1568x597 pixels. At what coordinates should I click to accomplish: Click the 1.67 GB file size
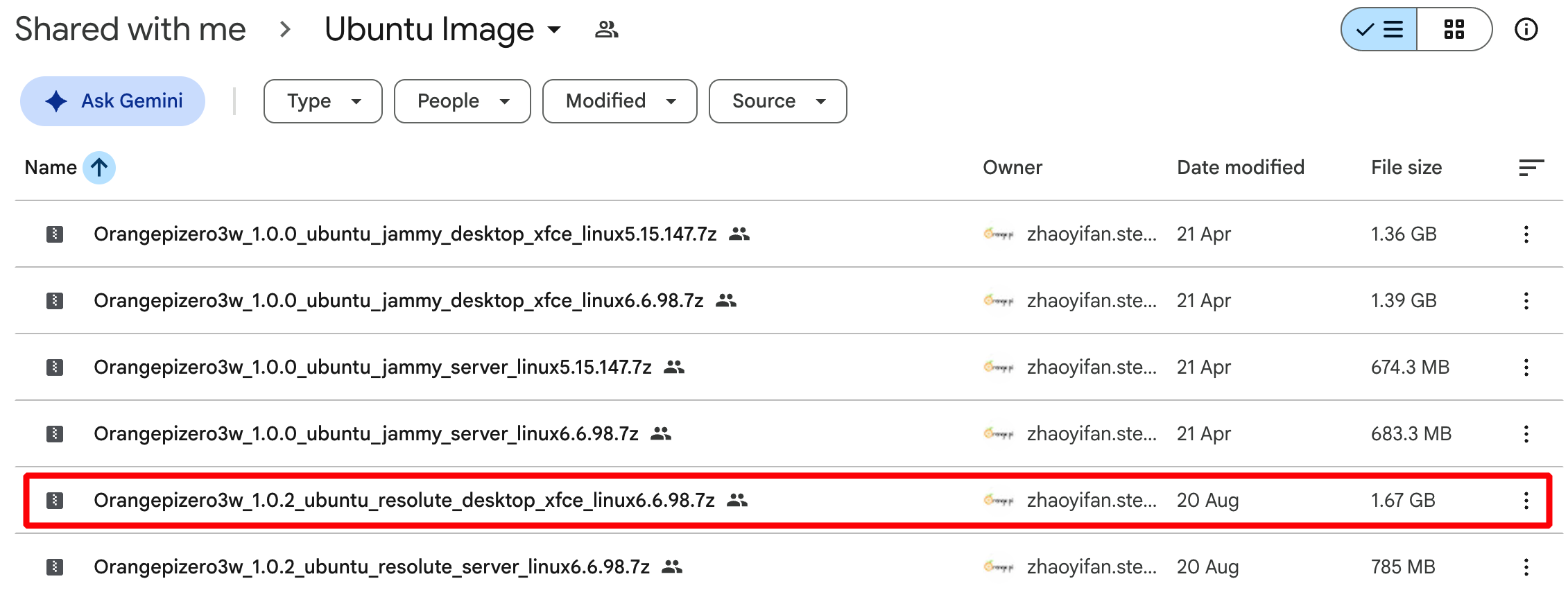(x=1403, y=501)
